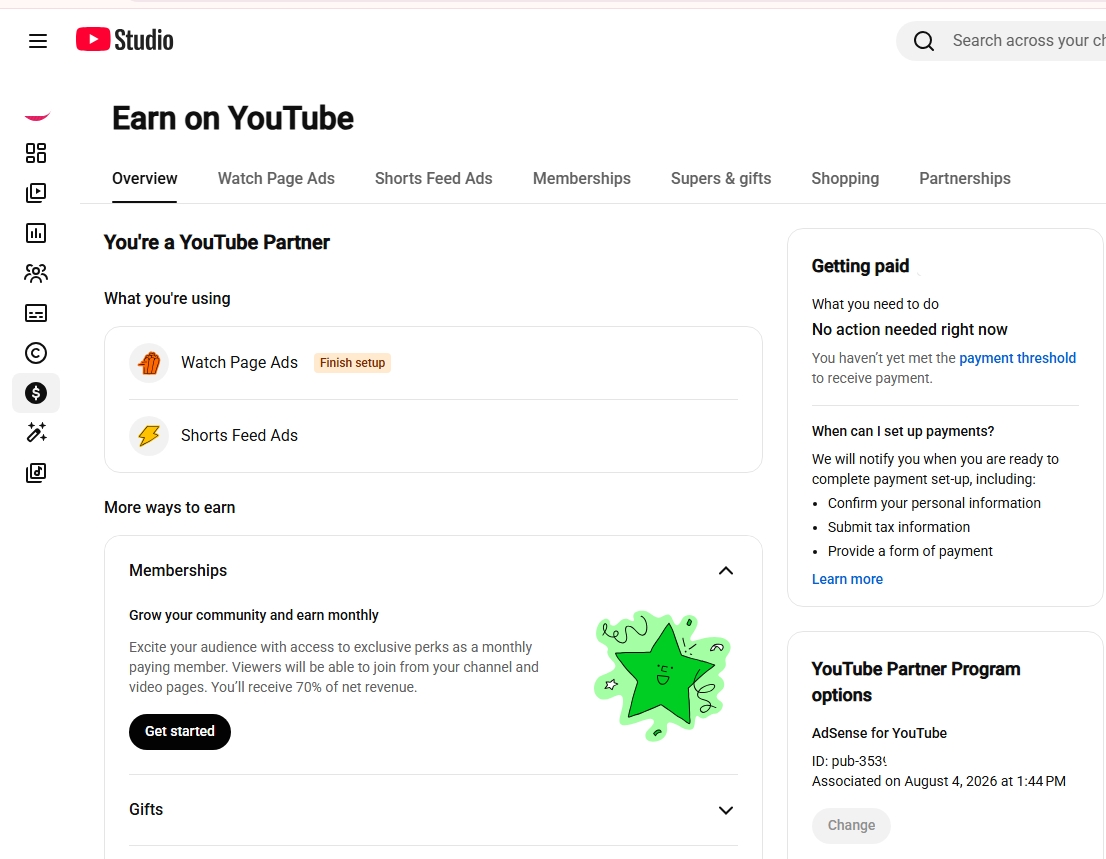
Task: Click the Watch Page Ads popcorn icon
Action: pos(149,363)
